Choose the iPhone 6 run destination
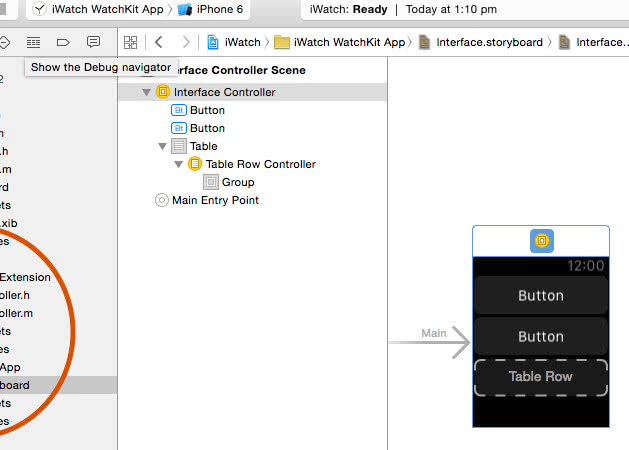 pyautogui.click(x=211, y=9)
